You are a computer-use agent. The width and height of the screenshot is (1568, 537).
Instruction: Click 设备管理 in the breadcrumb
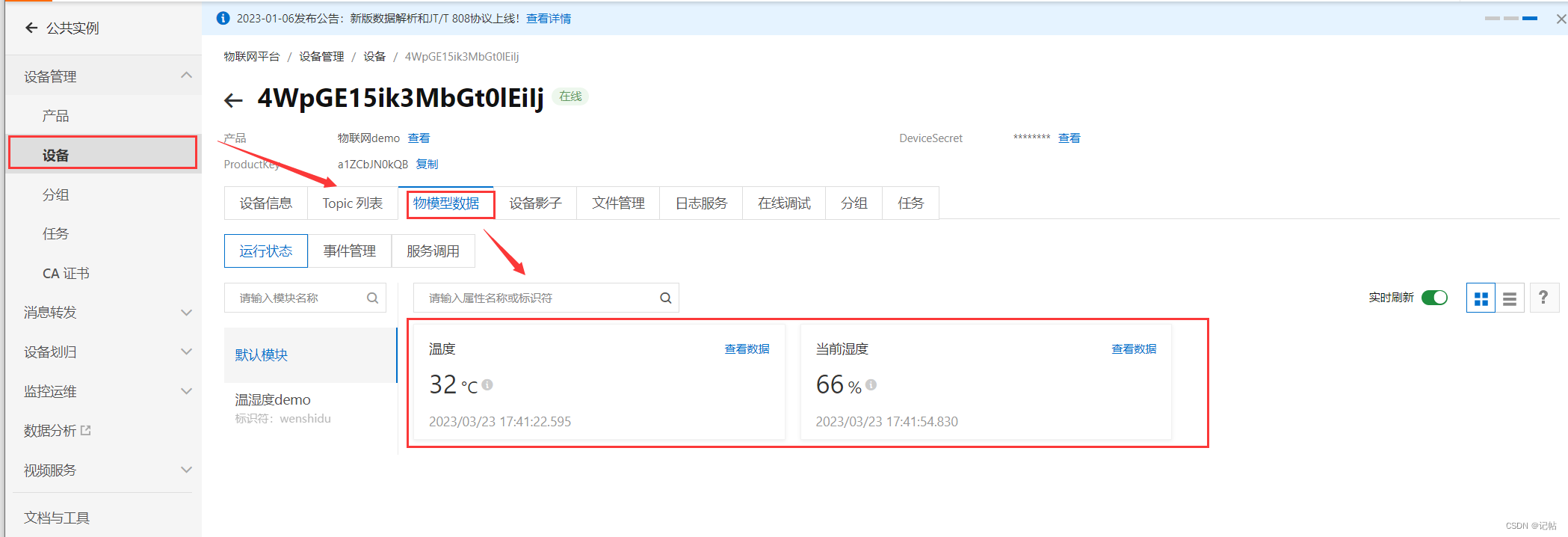coord(321,56)
